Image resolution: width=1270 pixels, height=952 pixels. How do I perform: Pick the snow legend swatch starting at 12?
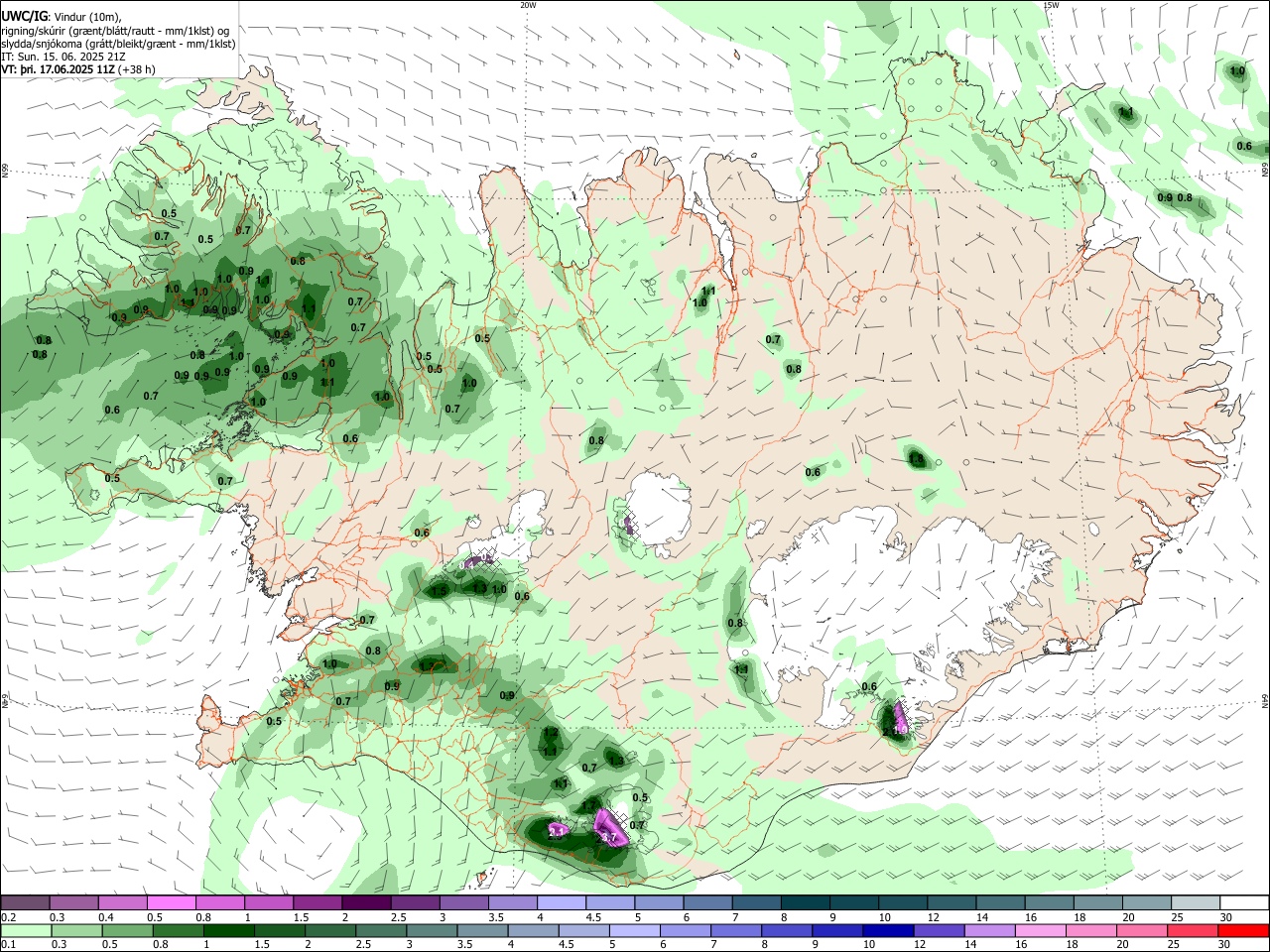[x=951, y=903]
